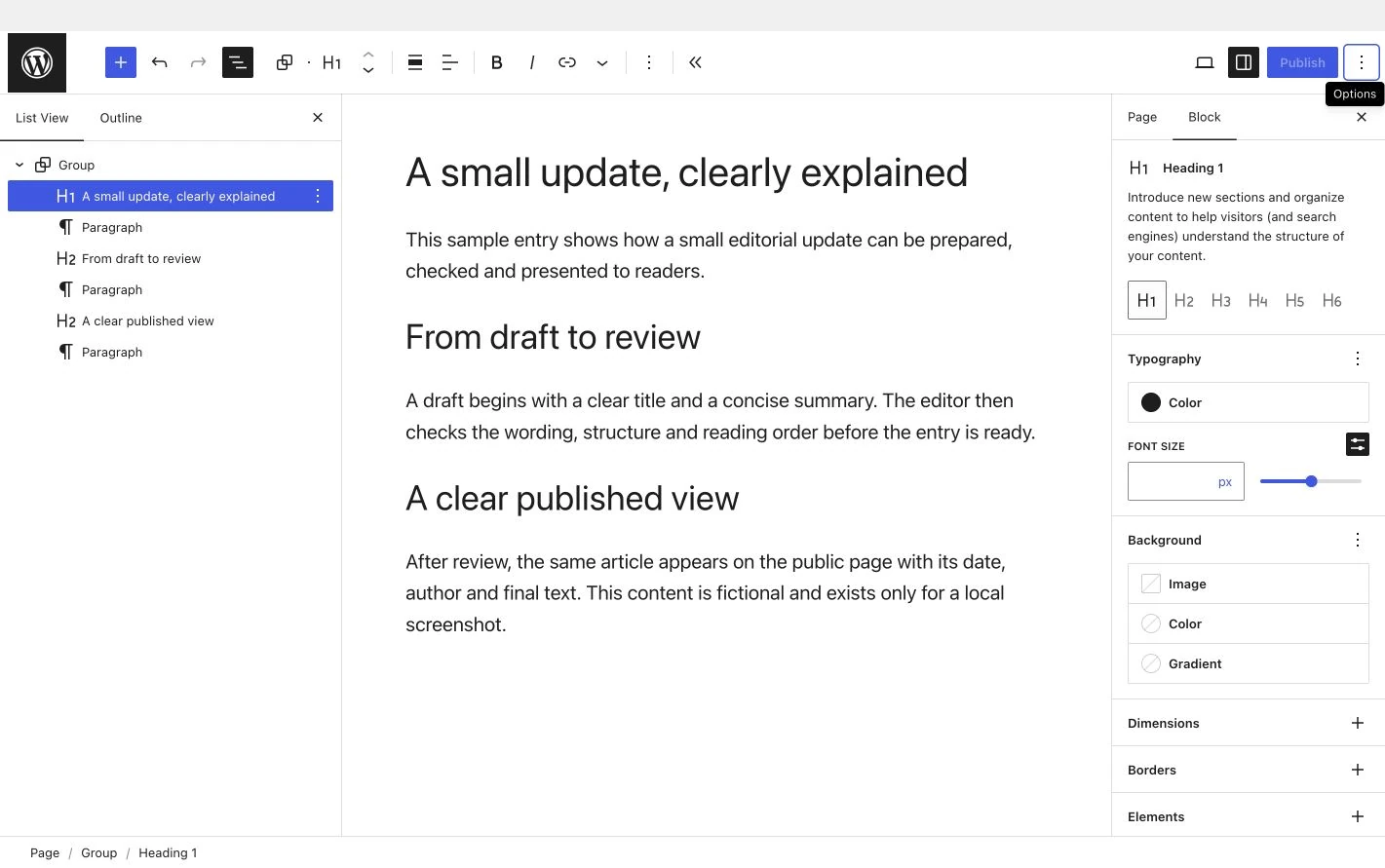The width and height of the screenshot is (1385, 868).
Task: Click the WordPress logo icon
Action: coord(37,63)
